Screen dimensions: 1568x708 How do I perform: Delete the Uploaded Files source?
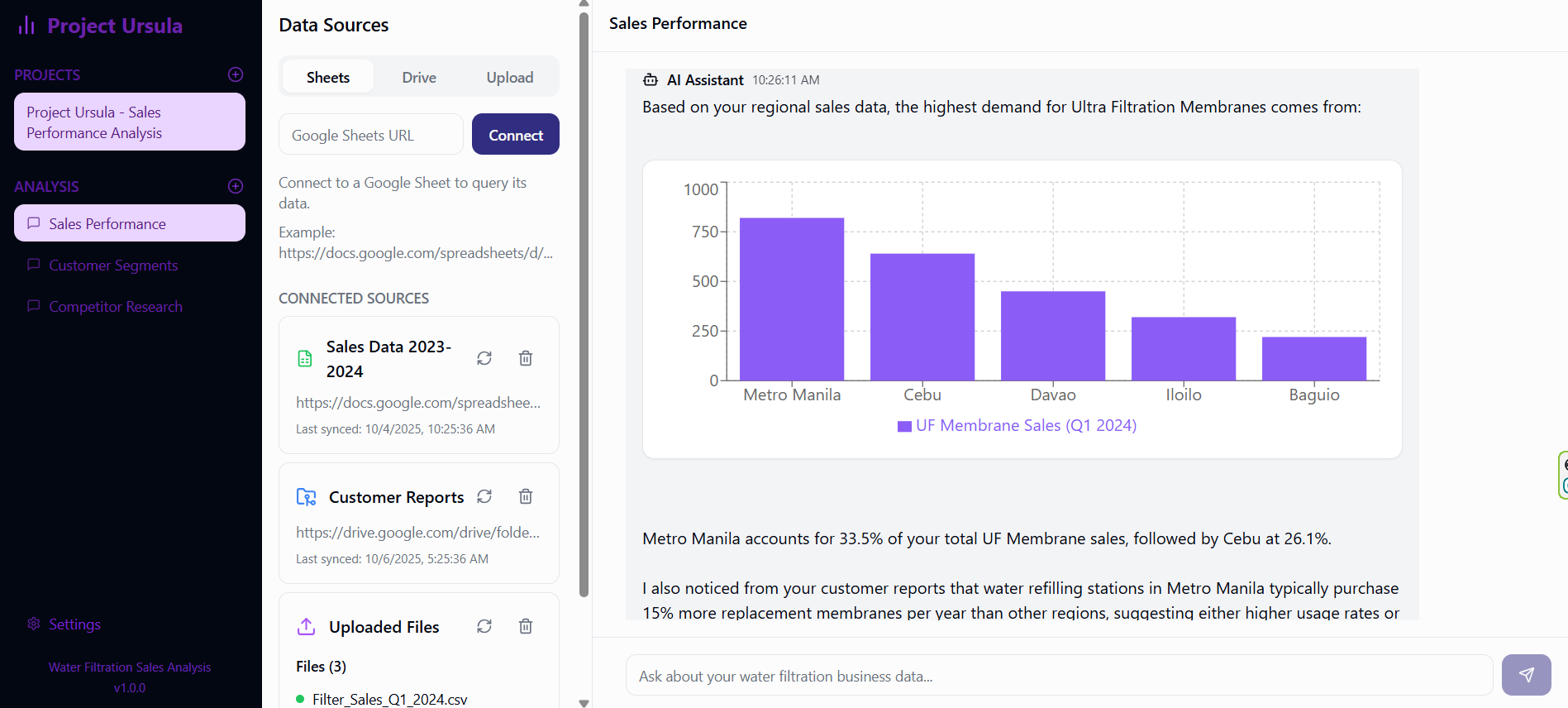[526, 626]
